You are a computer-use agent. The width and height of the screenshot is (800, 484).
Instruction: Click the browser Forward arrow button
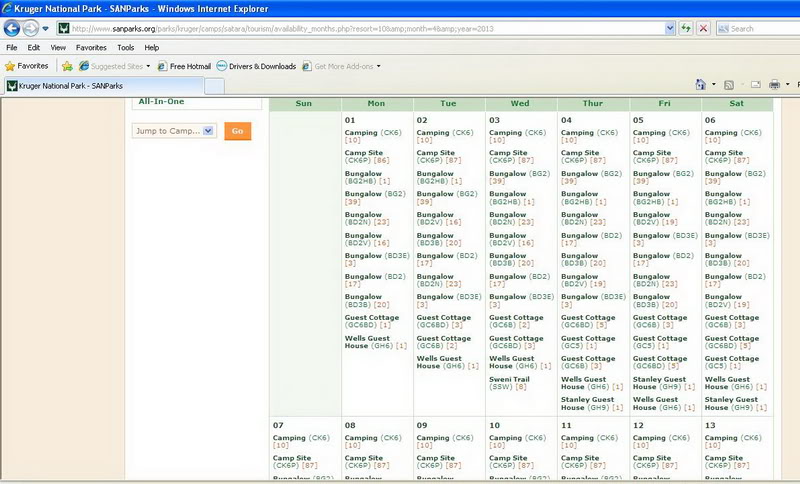31,29
